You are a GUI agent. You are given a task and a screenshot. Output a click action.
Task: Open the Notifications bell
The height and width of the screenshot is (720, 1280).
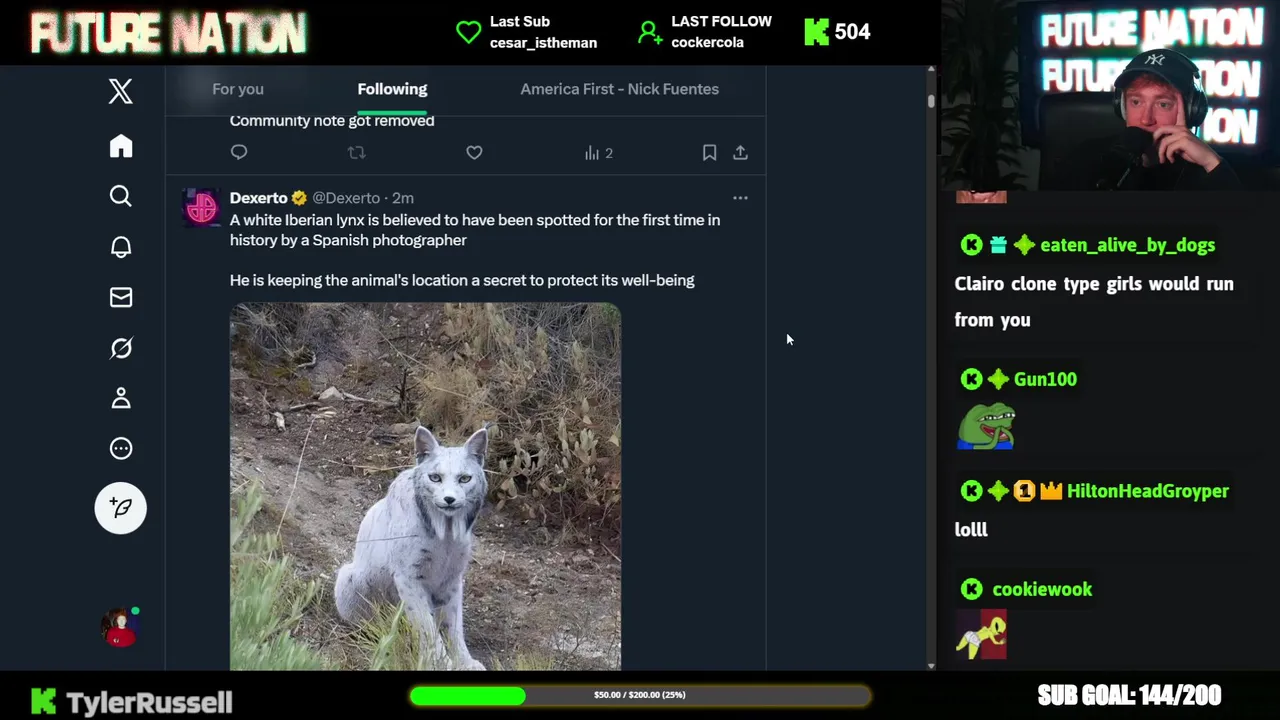point(121,247)
